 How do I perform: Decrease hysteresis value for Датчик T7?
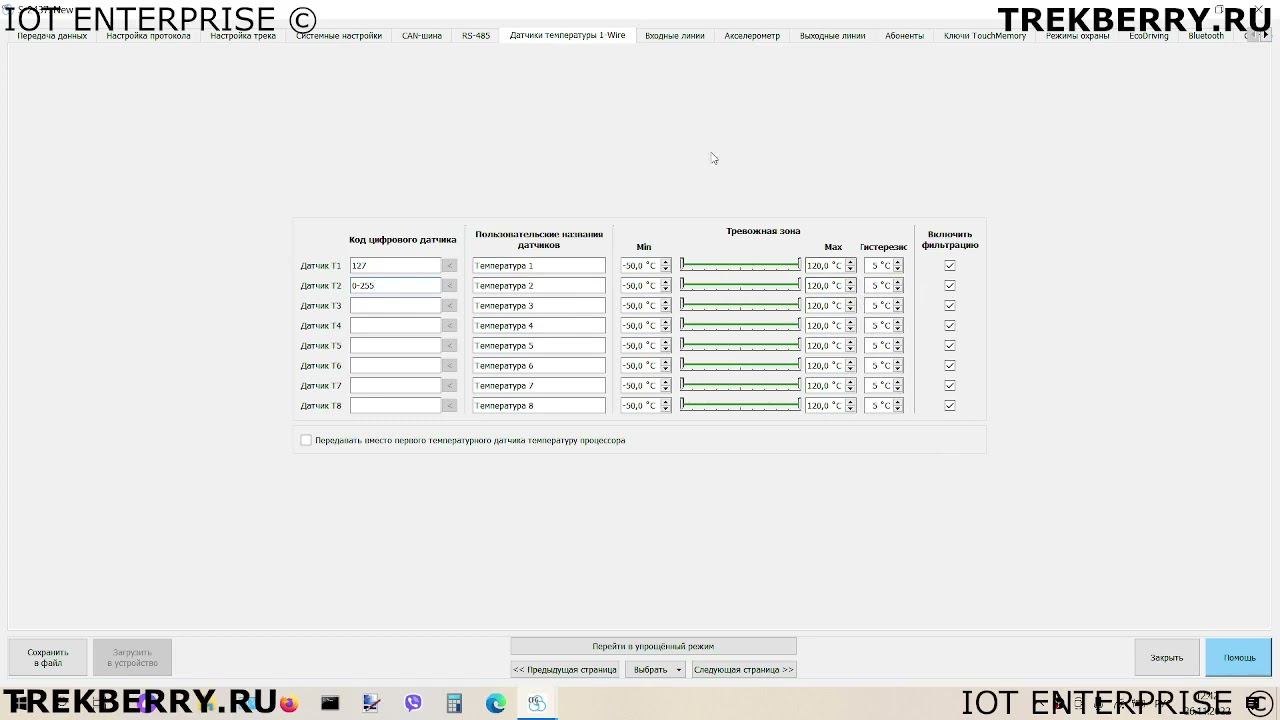(x=898, y=389)
